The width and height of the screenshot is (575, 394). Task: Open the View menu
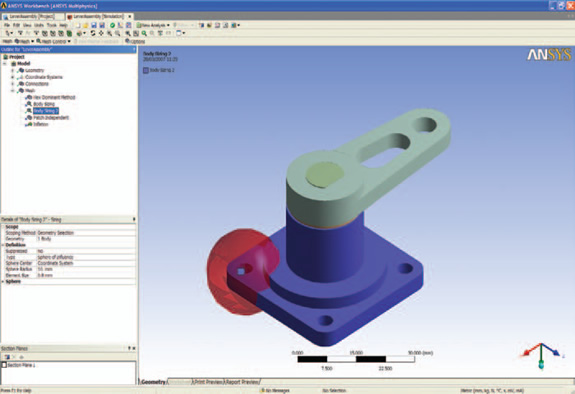(27, 25)
